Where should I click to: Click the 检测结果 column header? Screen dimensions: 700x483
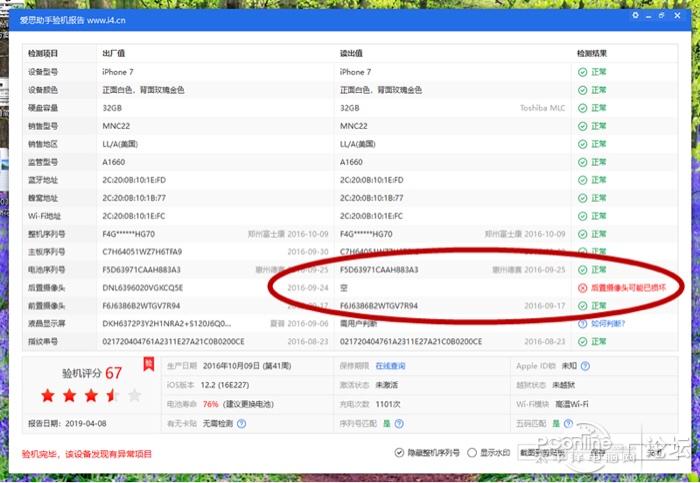(592, 54)
